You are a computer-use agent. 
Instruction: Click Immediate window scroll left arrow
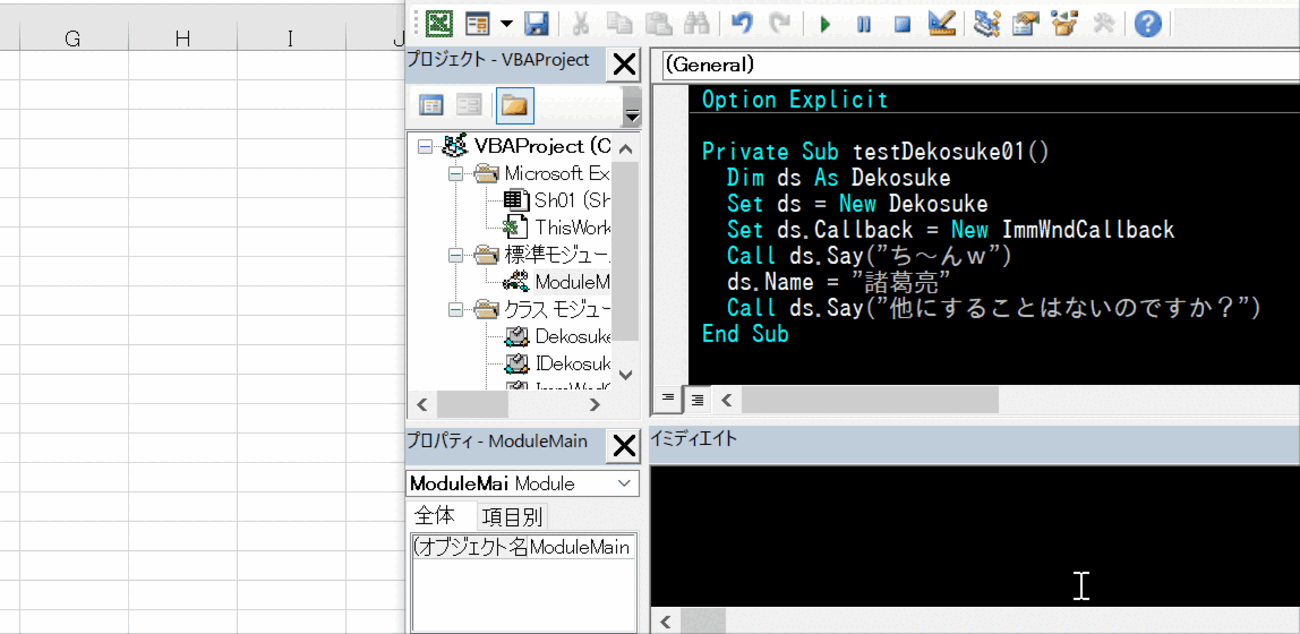(666, 621)
